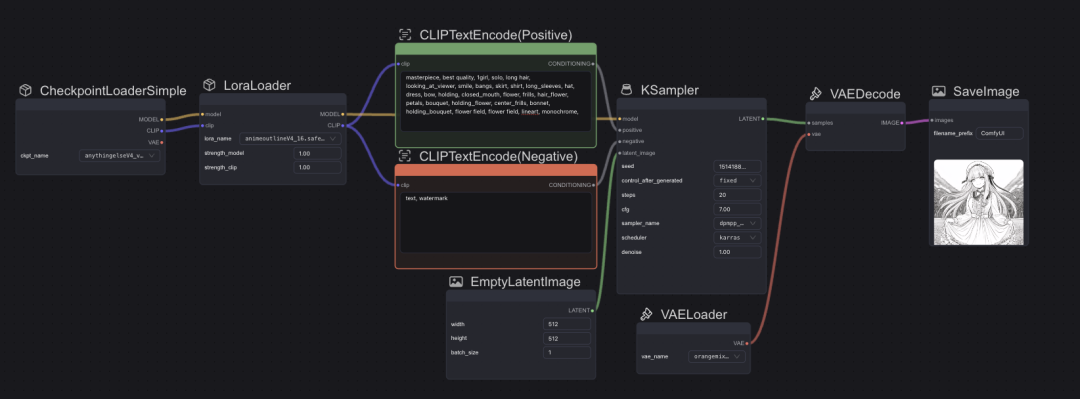Screen dimensions: 1080x399
Task: Click VAE output port on CheckpointLoaderSimple
Action: pos(161,142)
